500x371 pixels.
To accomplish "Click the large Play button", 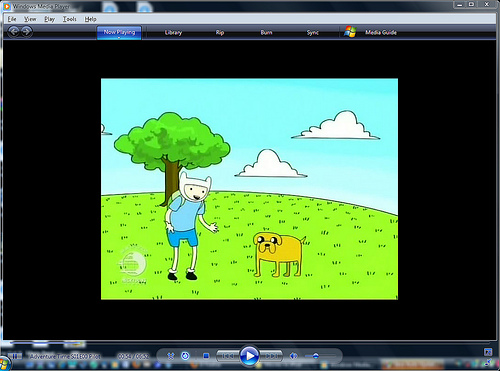I will click(x=249, y=356).
